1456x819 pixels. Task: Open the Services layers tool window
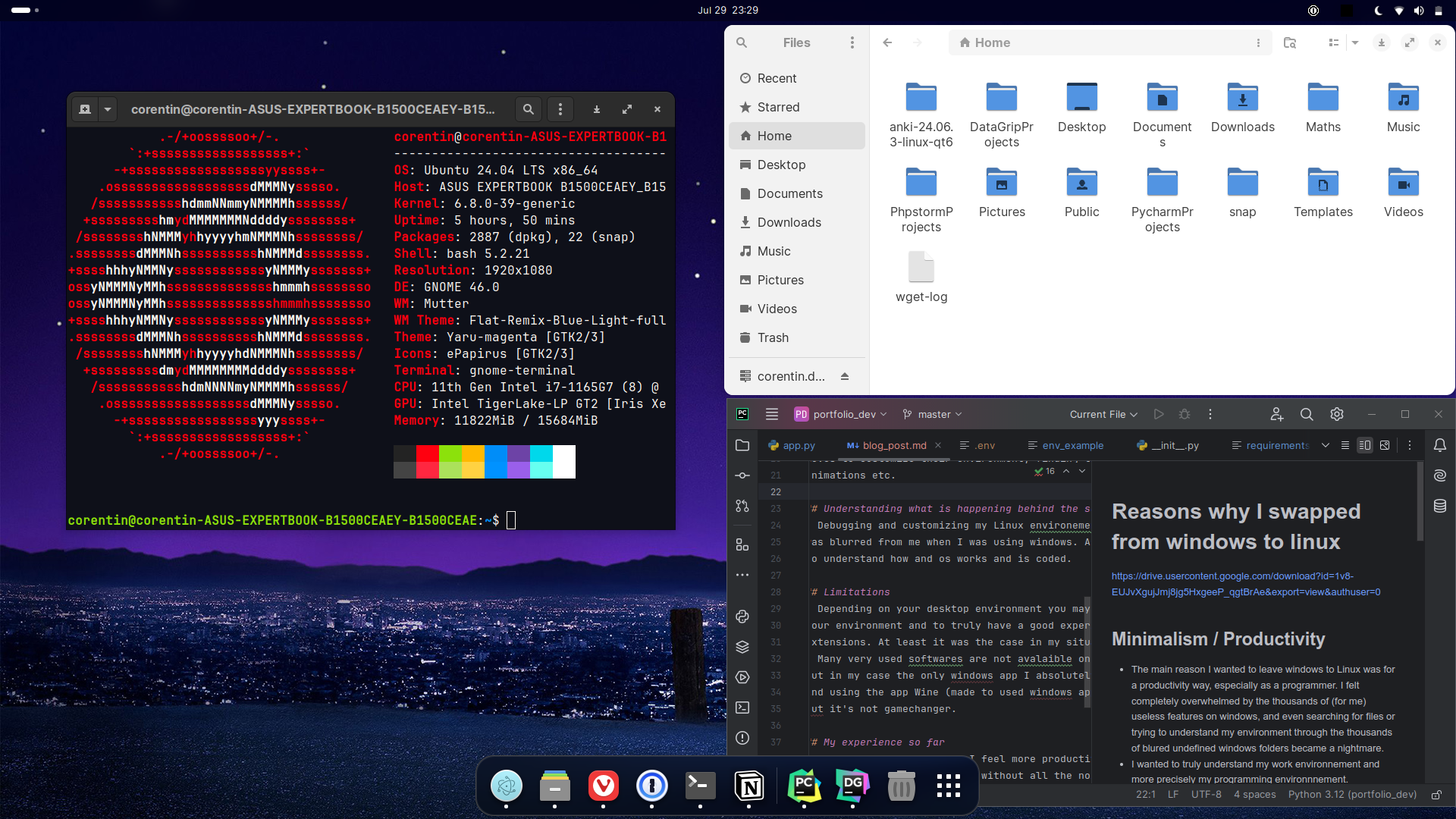[x=742, y=647]
